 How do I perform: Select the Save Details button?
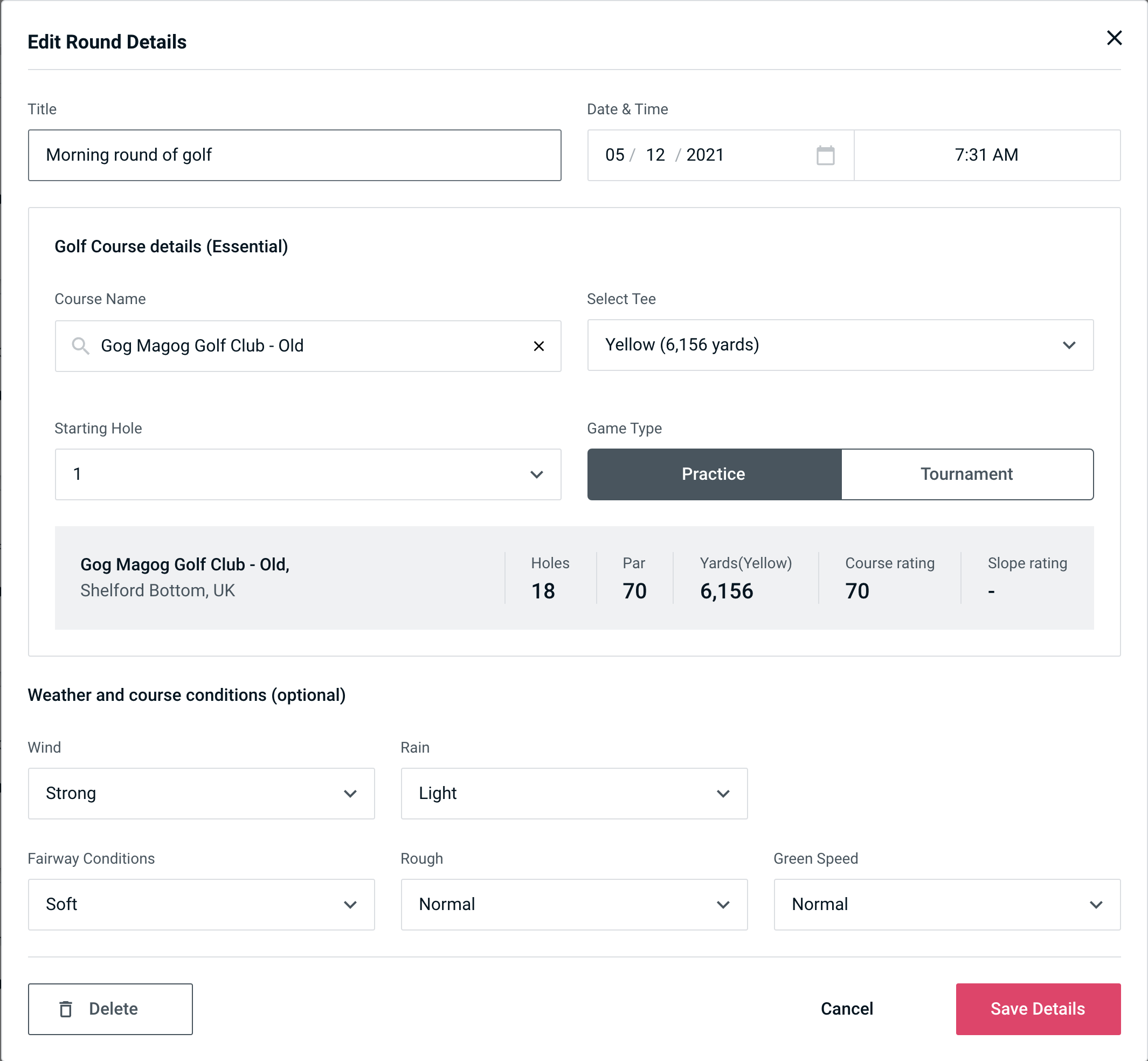point(1037,1008)
